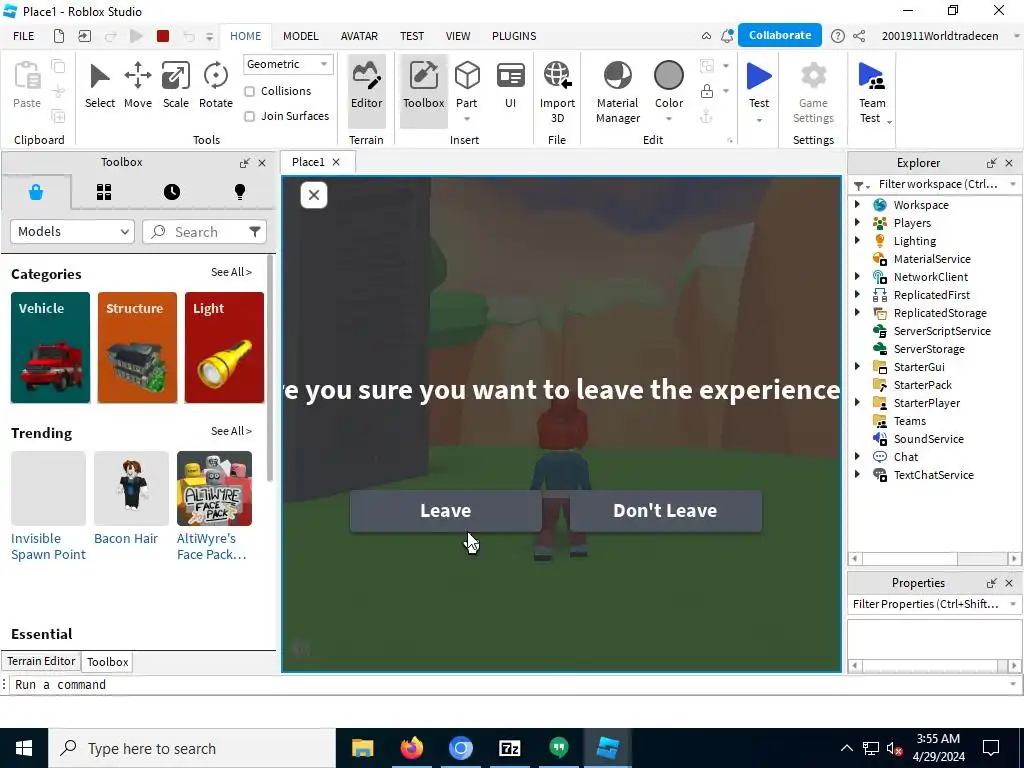Switch to the PLUGINS ribbon tab

(514, 36)
